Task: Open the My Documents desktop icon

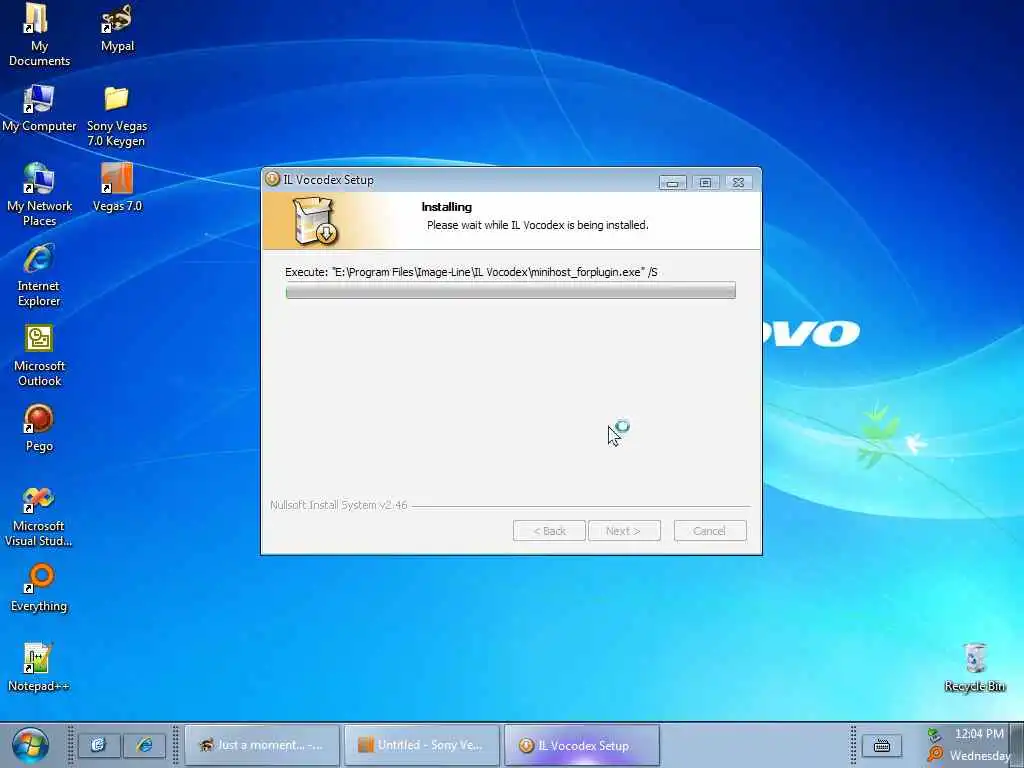Action: 39,35
